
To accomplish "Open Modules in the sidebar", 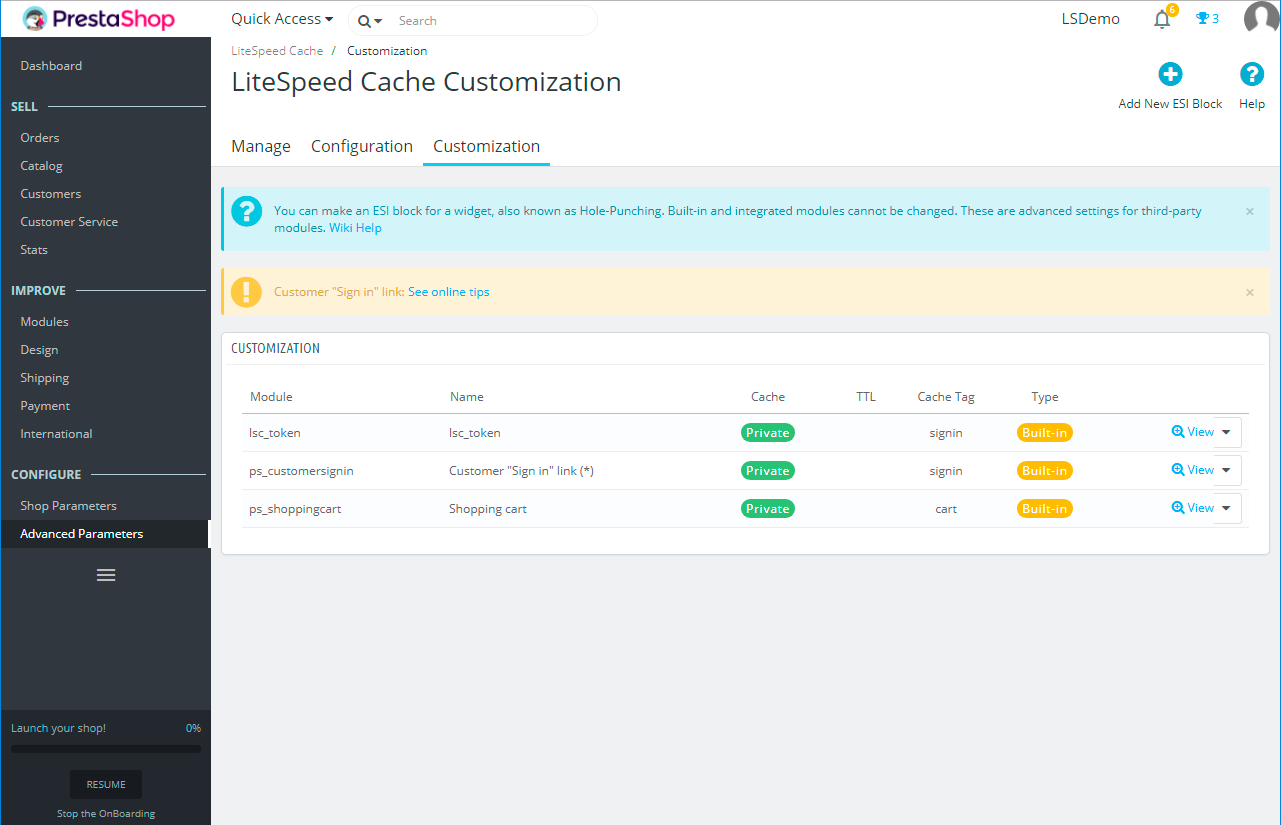I will pyautogui.click(x=45, y=322).
